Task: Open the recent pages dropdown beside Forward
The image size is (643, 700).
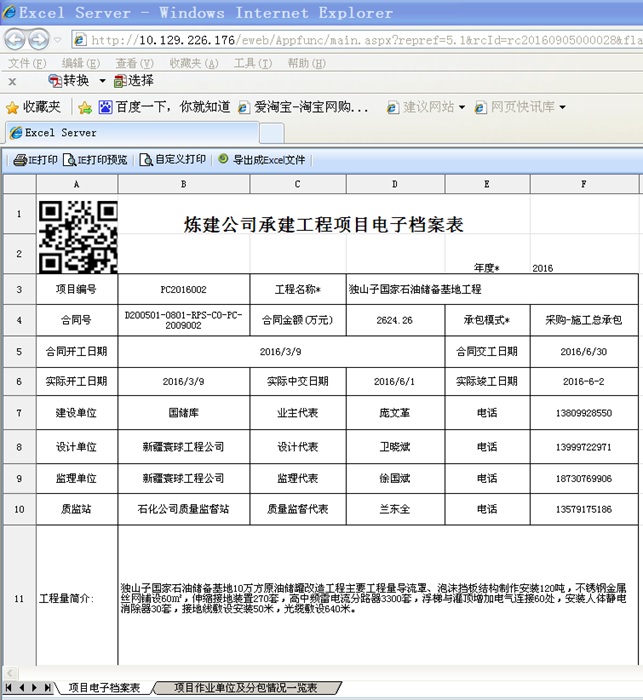Action: (58, 40)
